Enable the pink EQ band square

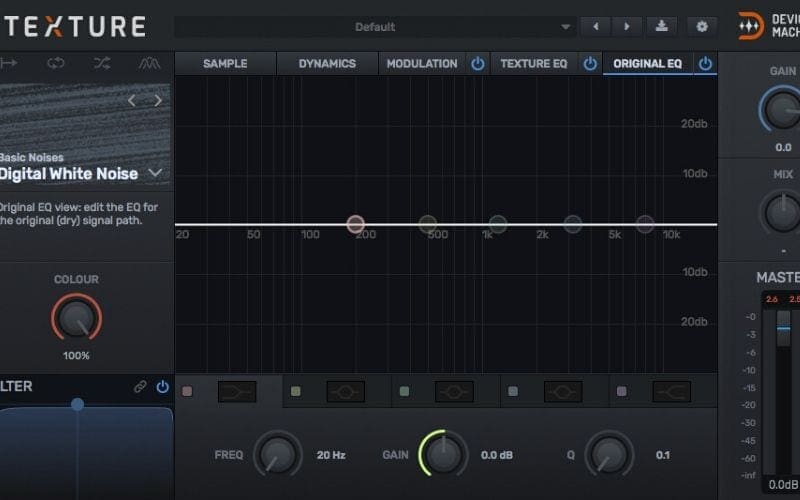(187, 391)
